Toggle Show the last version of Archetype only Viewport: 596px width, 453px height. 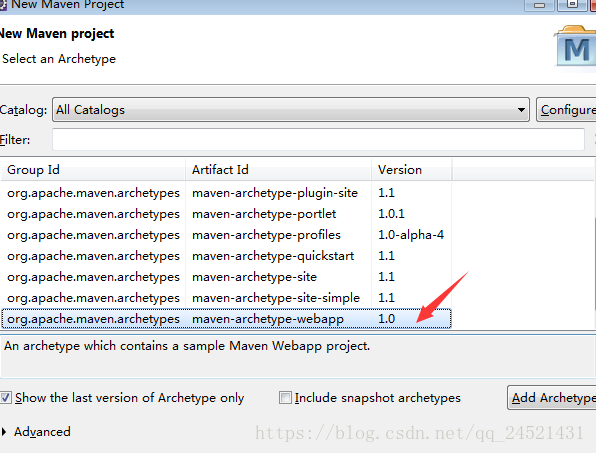pyautogui.click(x=6, y=398)
